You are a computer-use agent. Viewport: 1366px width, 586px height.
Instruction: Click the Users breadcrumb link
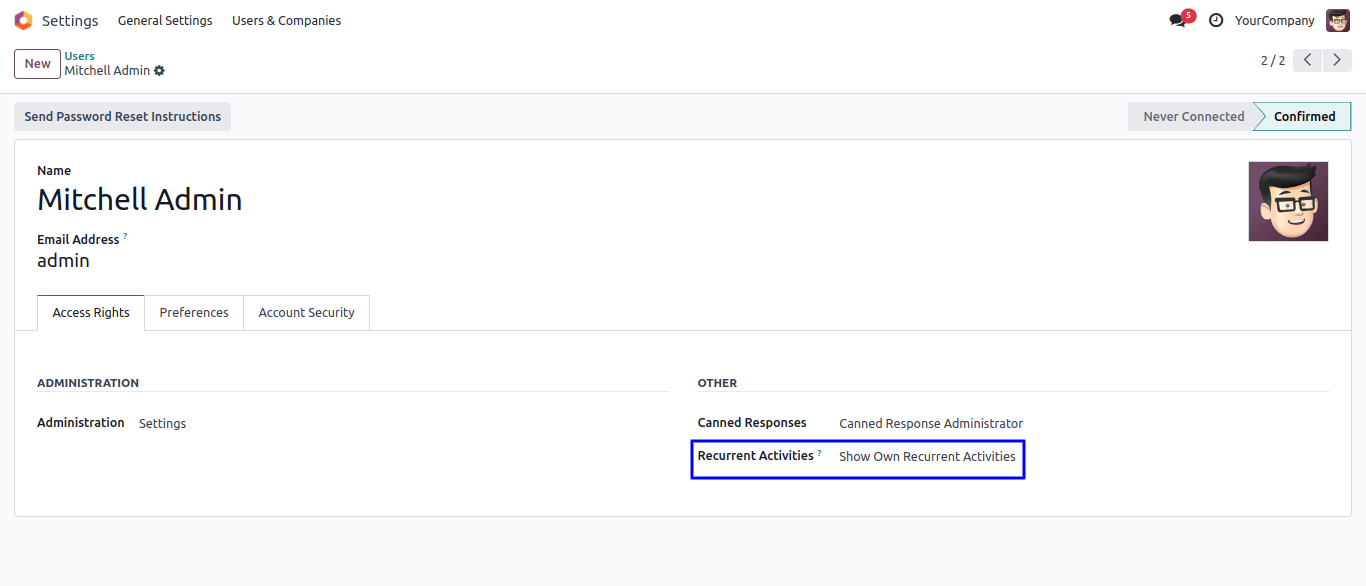tap(80, 56)
